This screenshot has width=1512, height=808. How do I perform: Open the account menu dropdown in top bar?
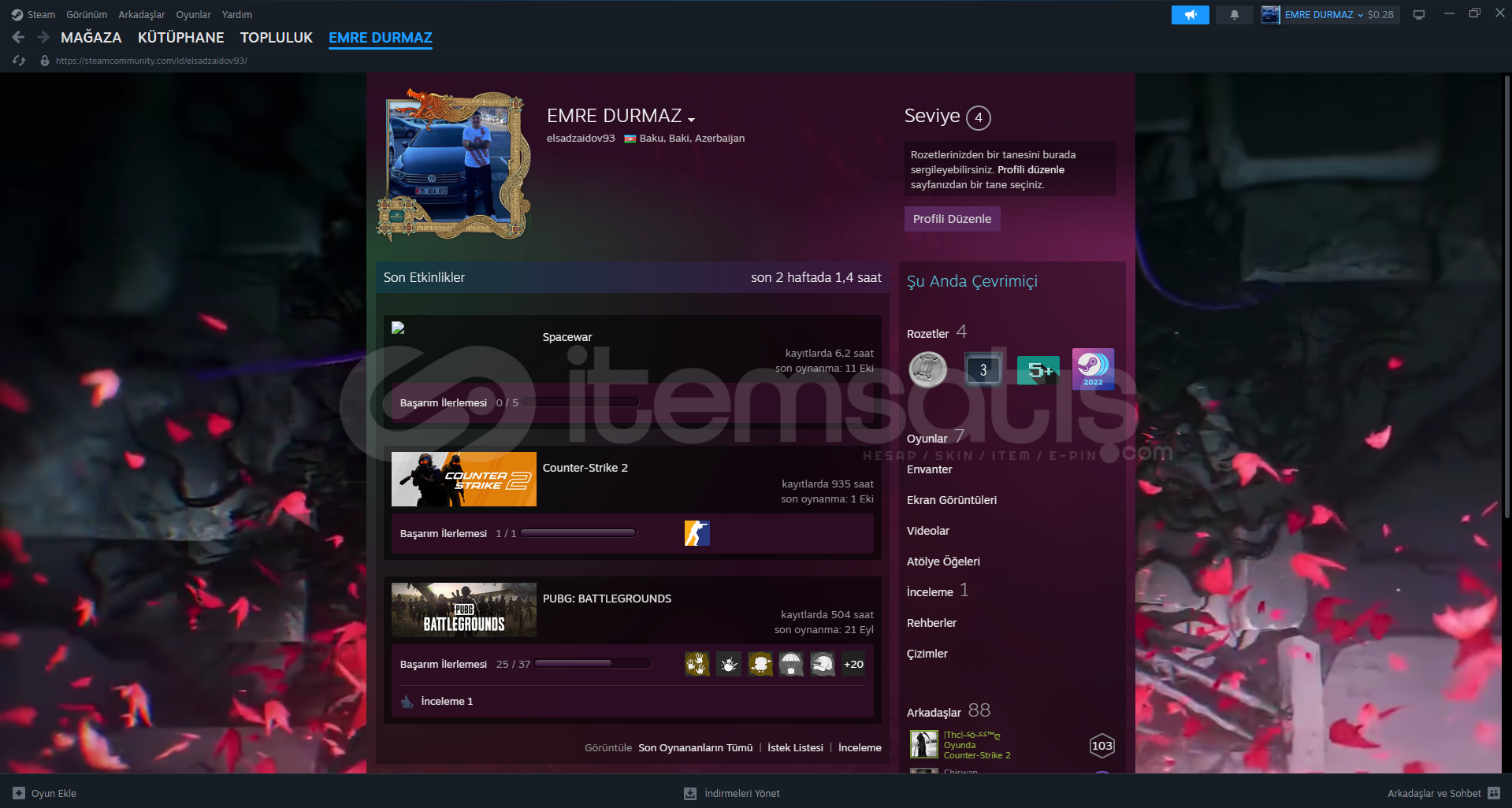tap(1361, 15)
